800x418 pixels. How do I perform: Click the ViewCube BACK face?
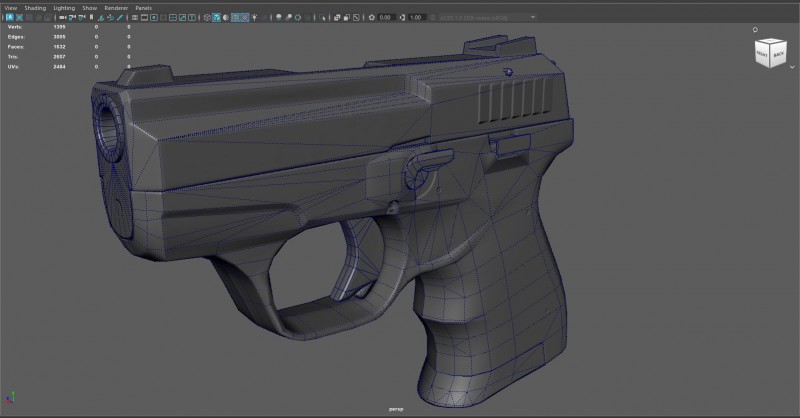coord(778,55)
